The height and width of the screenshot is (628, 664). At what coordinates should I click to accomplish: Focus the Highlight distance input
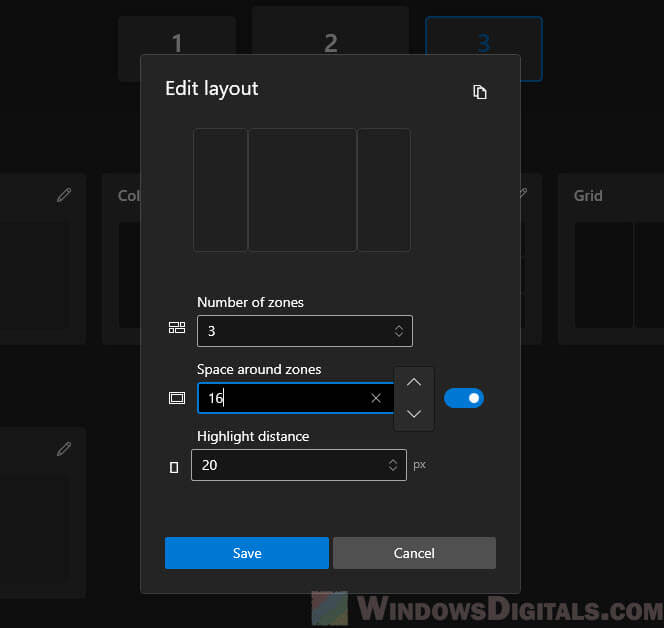299,465
